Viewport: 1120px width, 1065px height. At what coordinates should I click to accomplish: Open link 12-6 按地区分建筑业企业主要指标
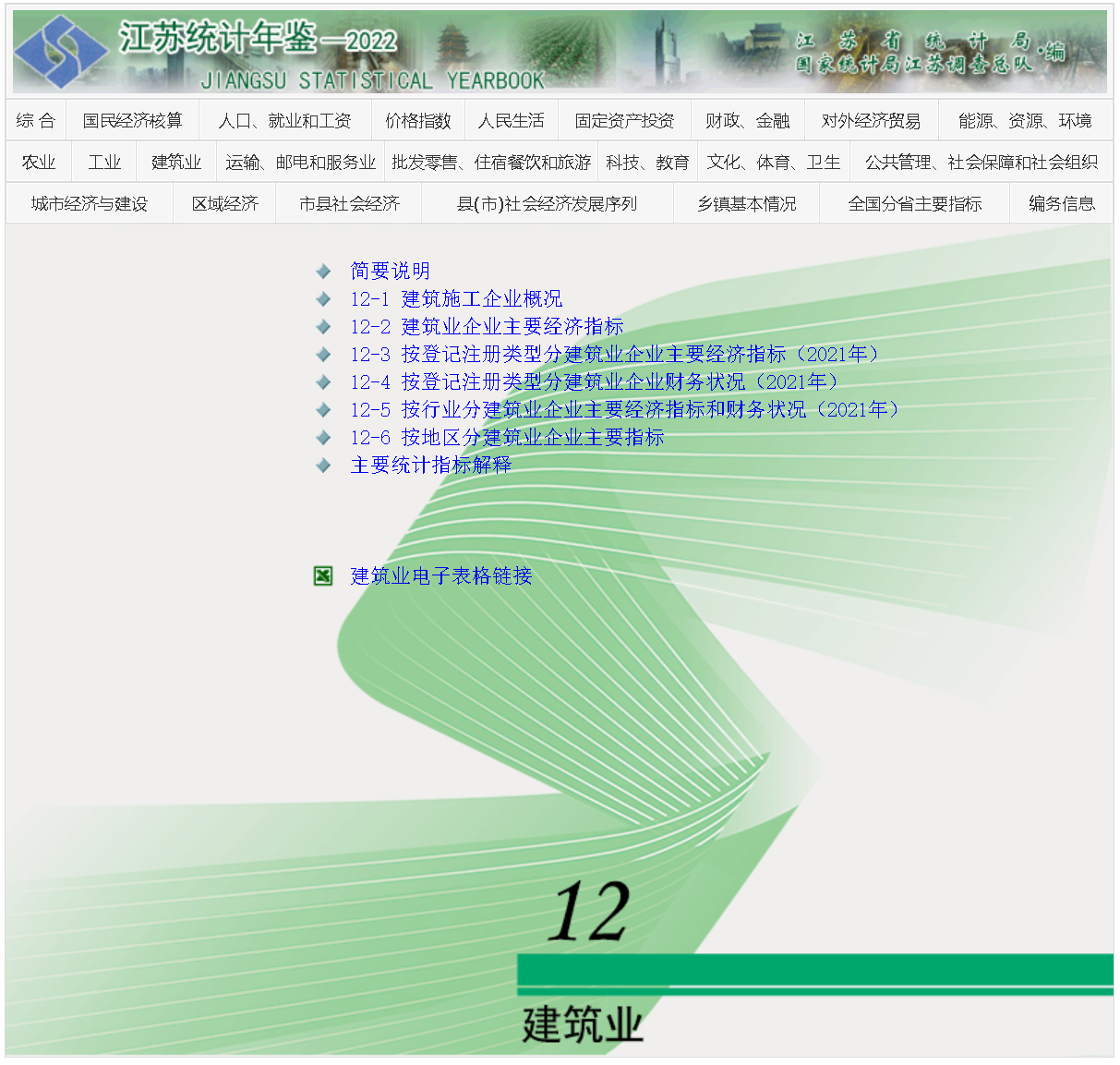[x=507, y=438]
